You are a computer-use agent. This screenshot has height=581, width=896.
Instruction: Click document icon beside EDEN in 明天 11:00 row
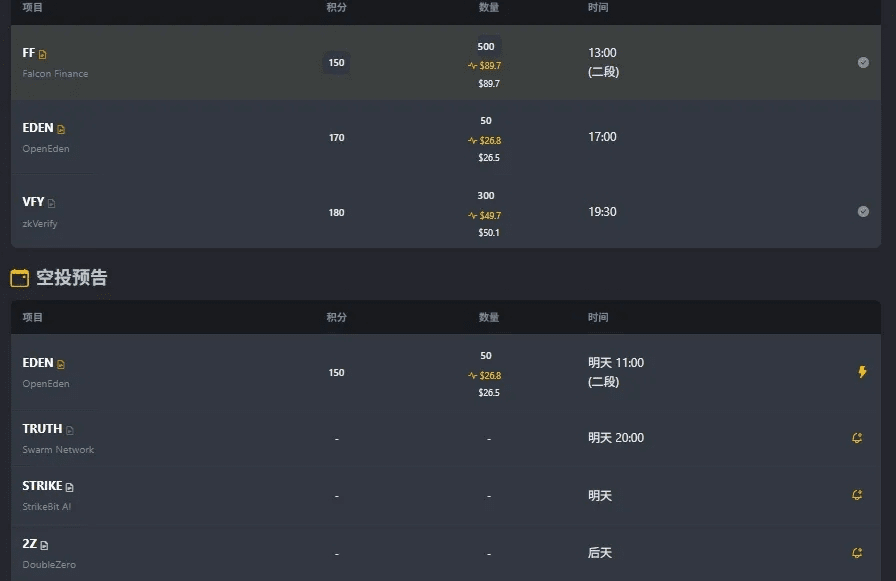[x=61, y=364]
